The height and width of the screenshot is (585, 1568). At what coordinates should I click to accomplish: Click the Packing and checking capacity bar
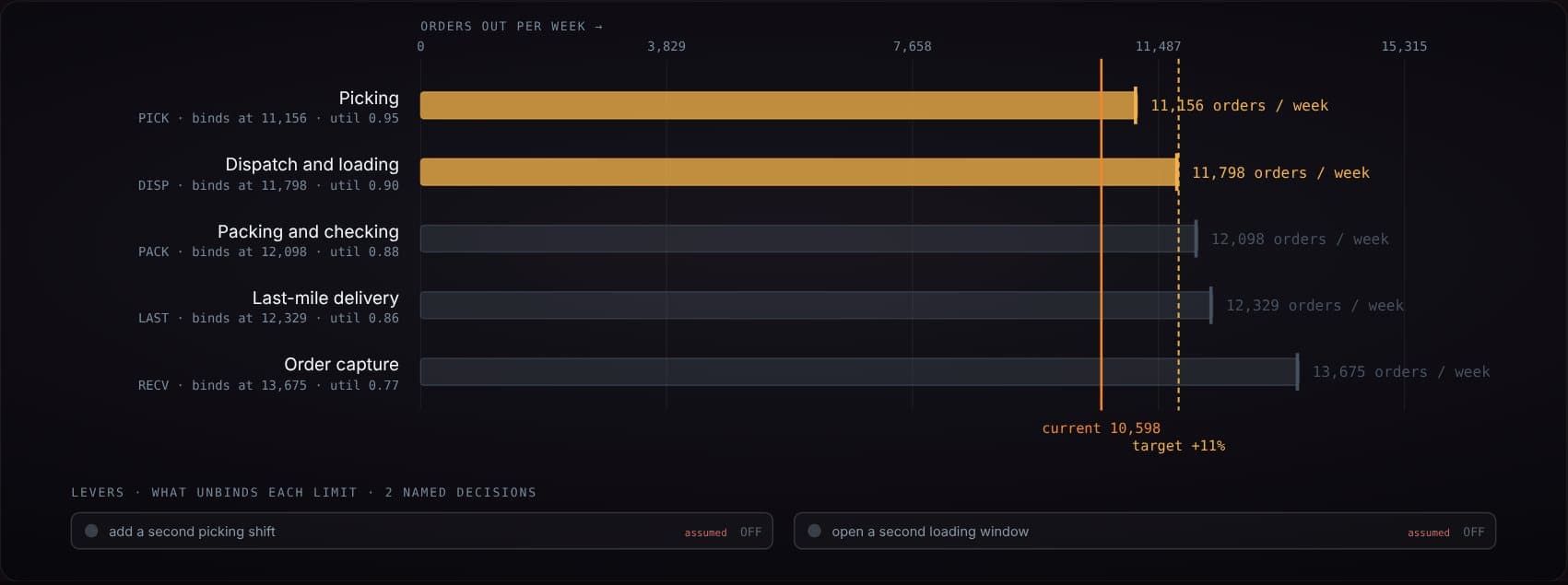pyautogui.click(x=808, y=239)
